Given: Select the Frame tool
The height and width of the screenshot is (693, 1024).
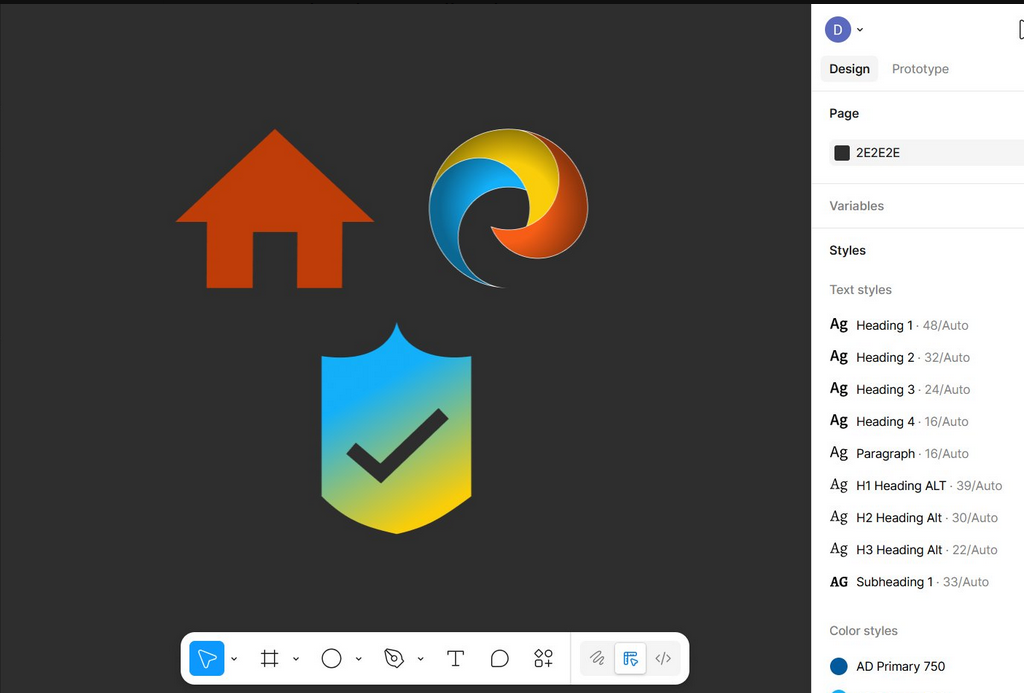Looking at the screenshot, I should point(269,658).
